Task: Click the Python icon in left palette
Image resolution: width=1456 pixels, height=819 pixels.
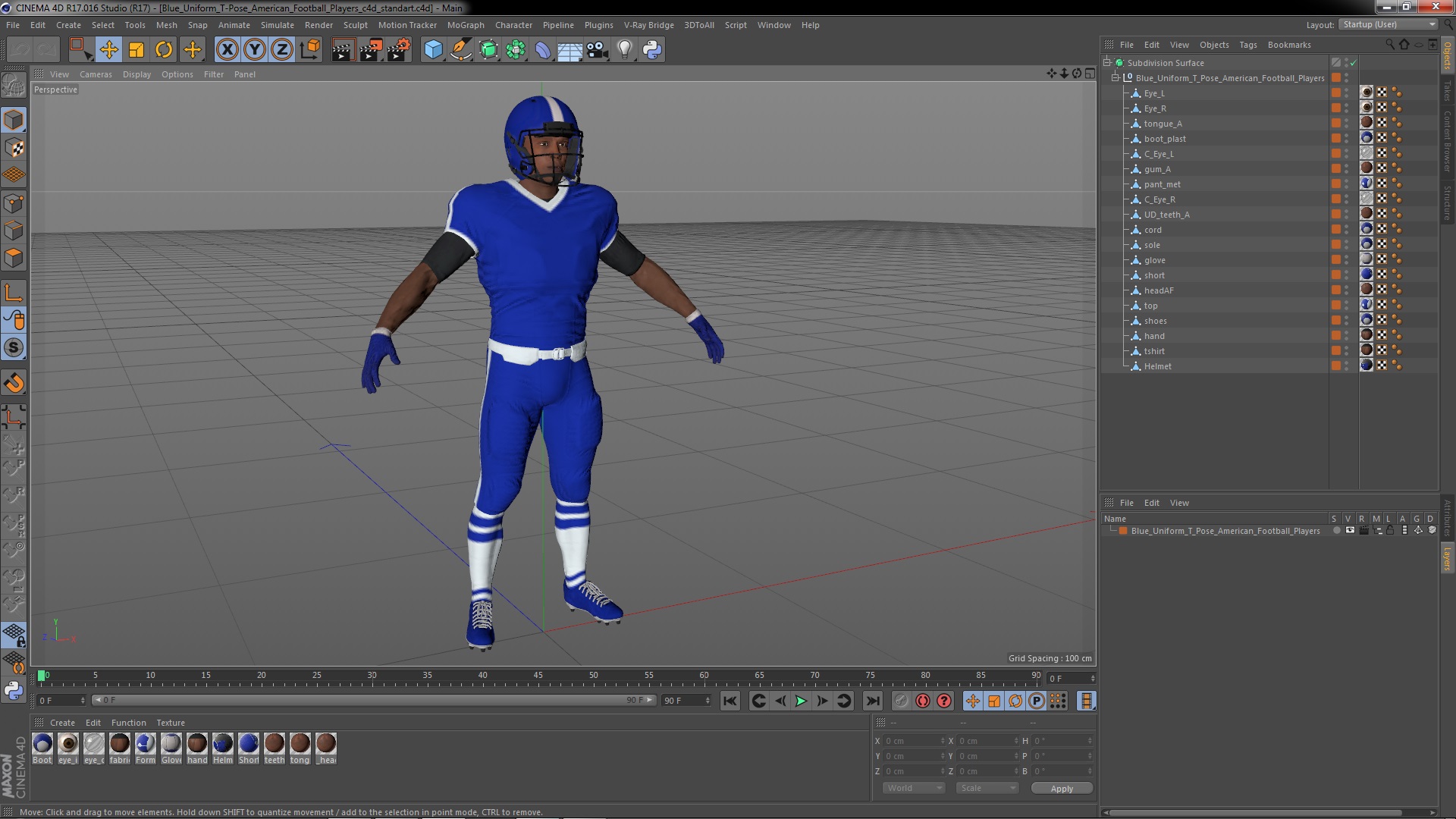Action: click(x=14, y=691)
